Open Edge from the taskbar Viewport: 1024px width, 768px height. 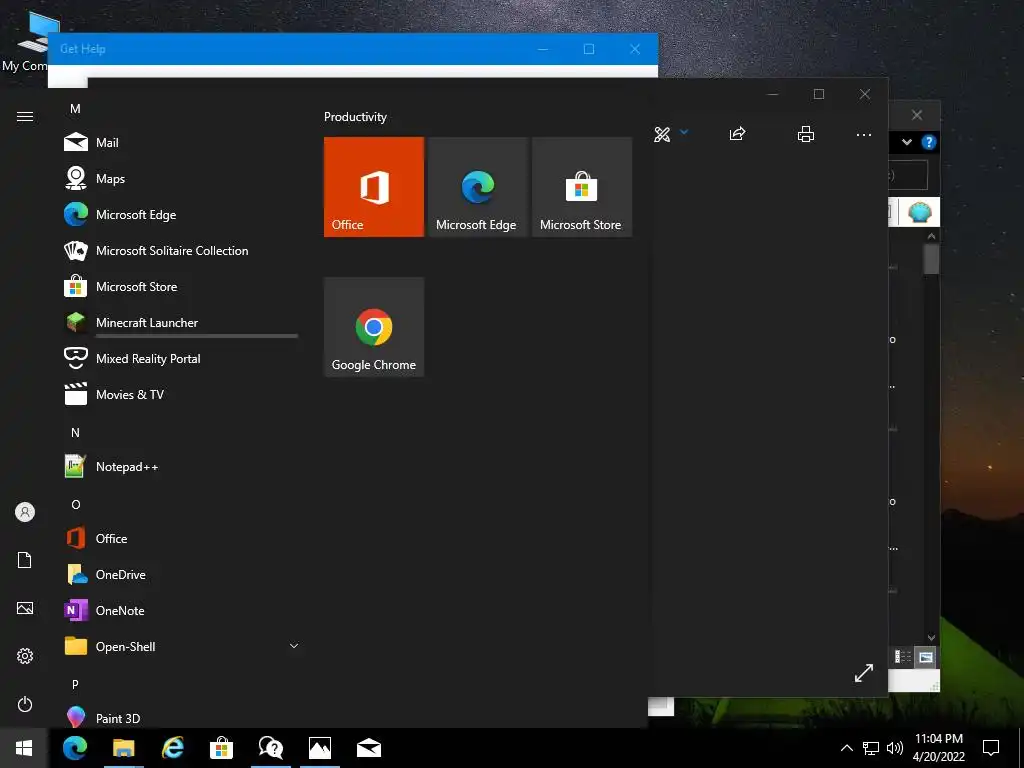(x=75, y=748)
